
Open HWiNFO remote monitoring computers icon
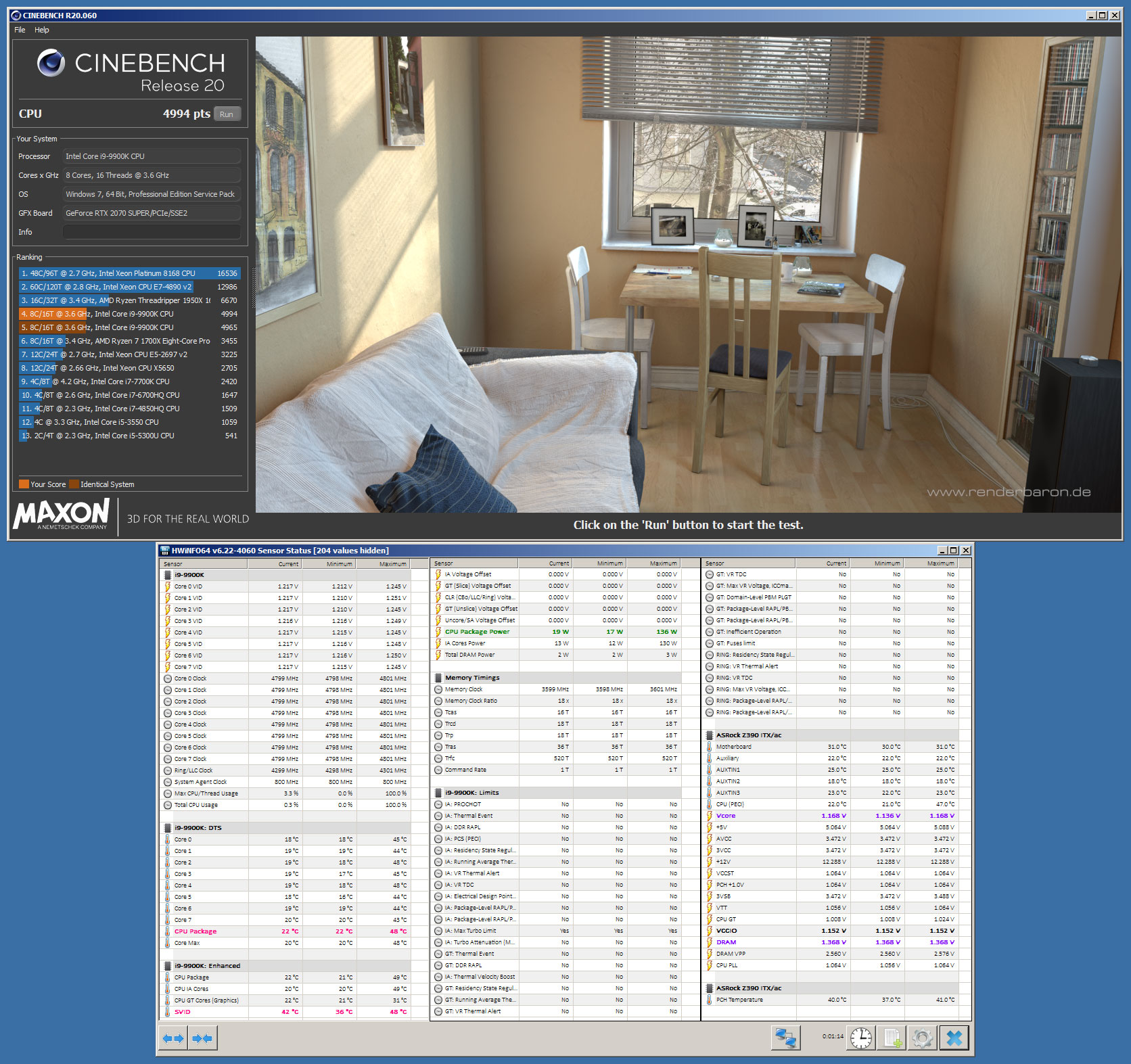point(785,1038)
